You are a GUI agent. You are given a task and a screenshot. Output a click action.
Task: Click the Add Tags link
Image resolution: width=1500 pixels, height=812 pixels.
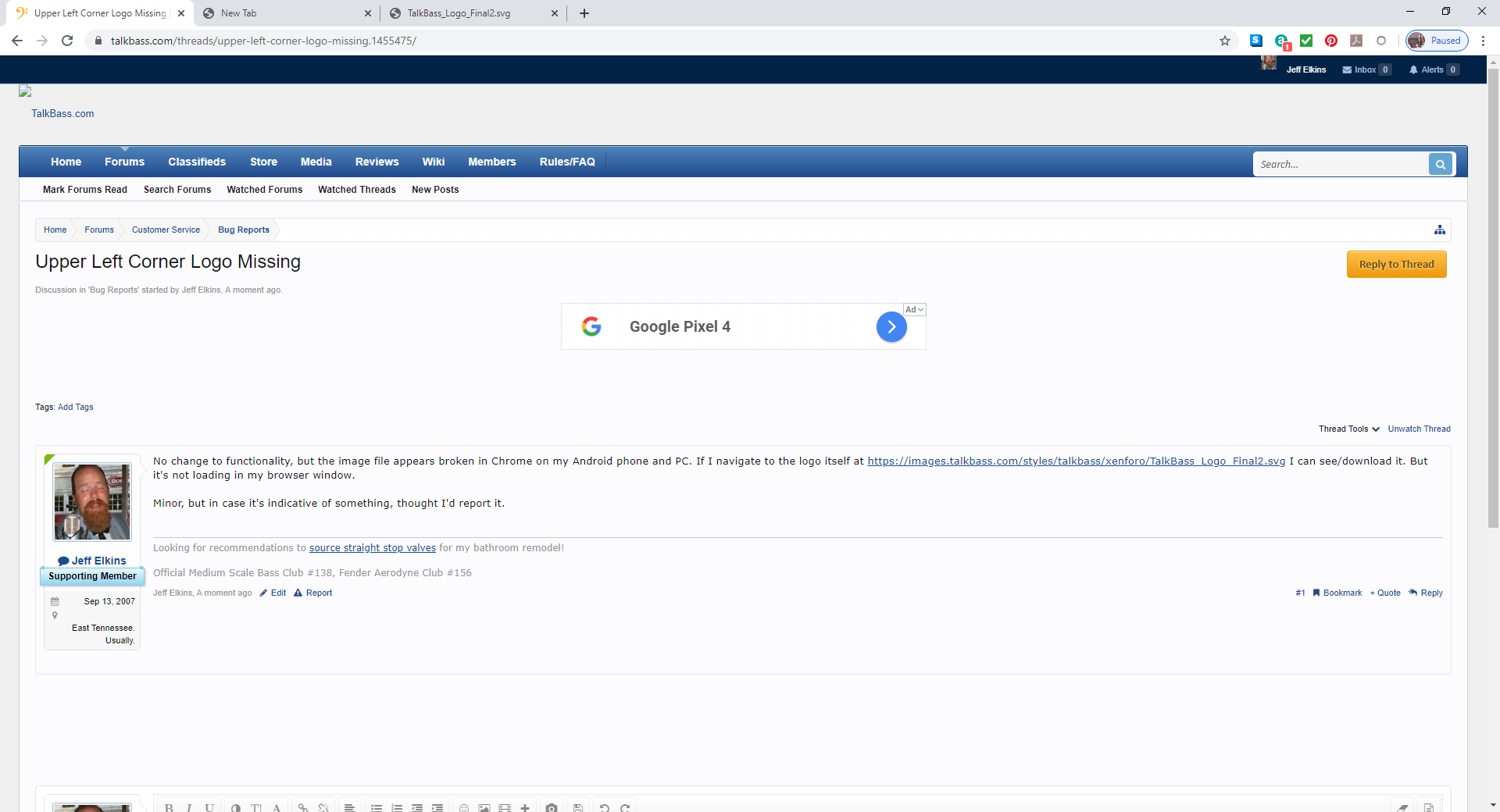coord(76,407)
